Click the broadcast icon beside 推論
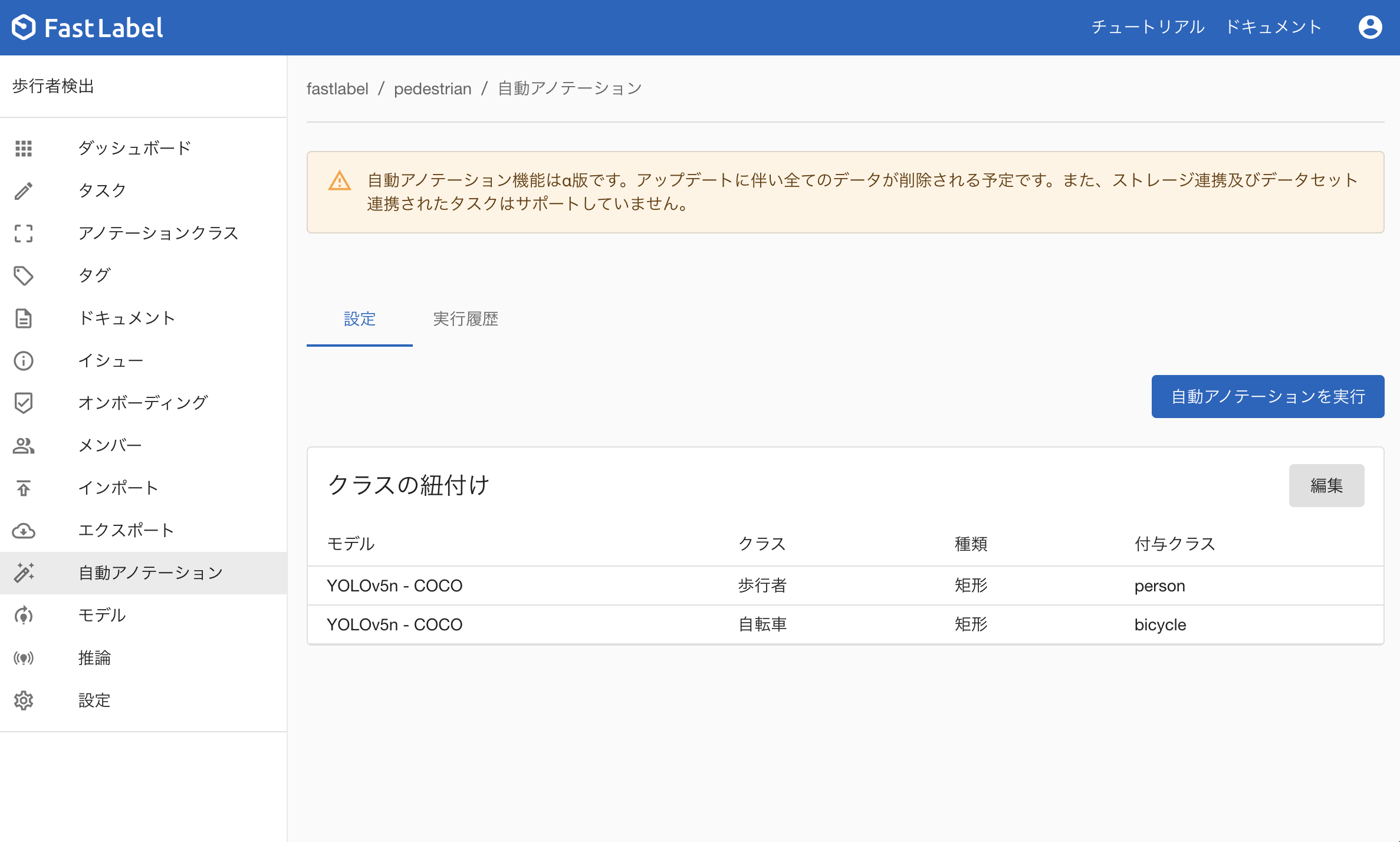The image size is (1400, 842). click(x=24, y=657)
